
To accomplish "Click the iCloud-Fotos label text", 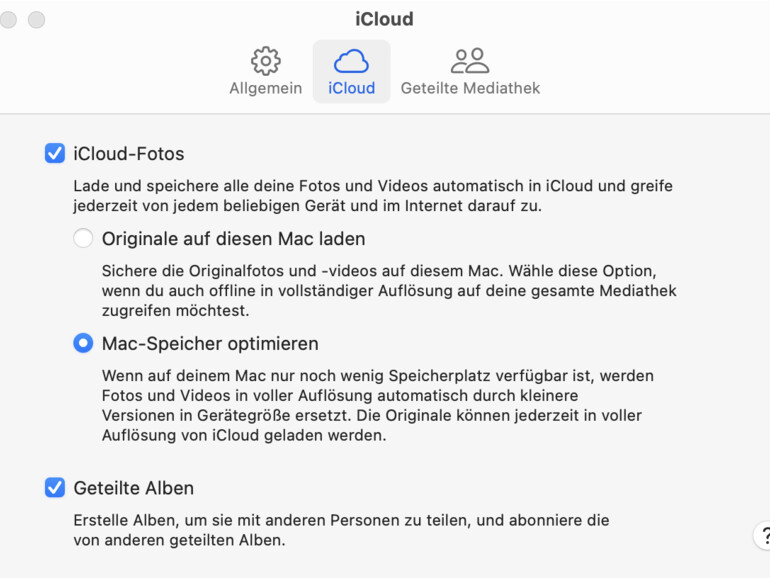I will click(x=129, y=154).
